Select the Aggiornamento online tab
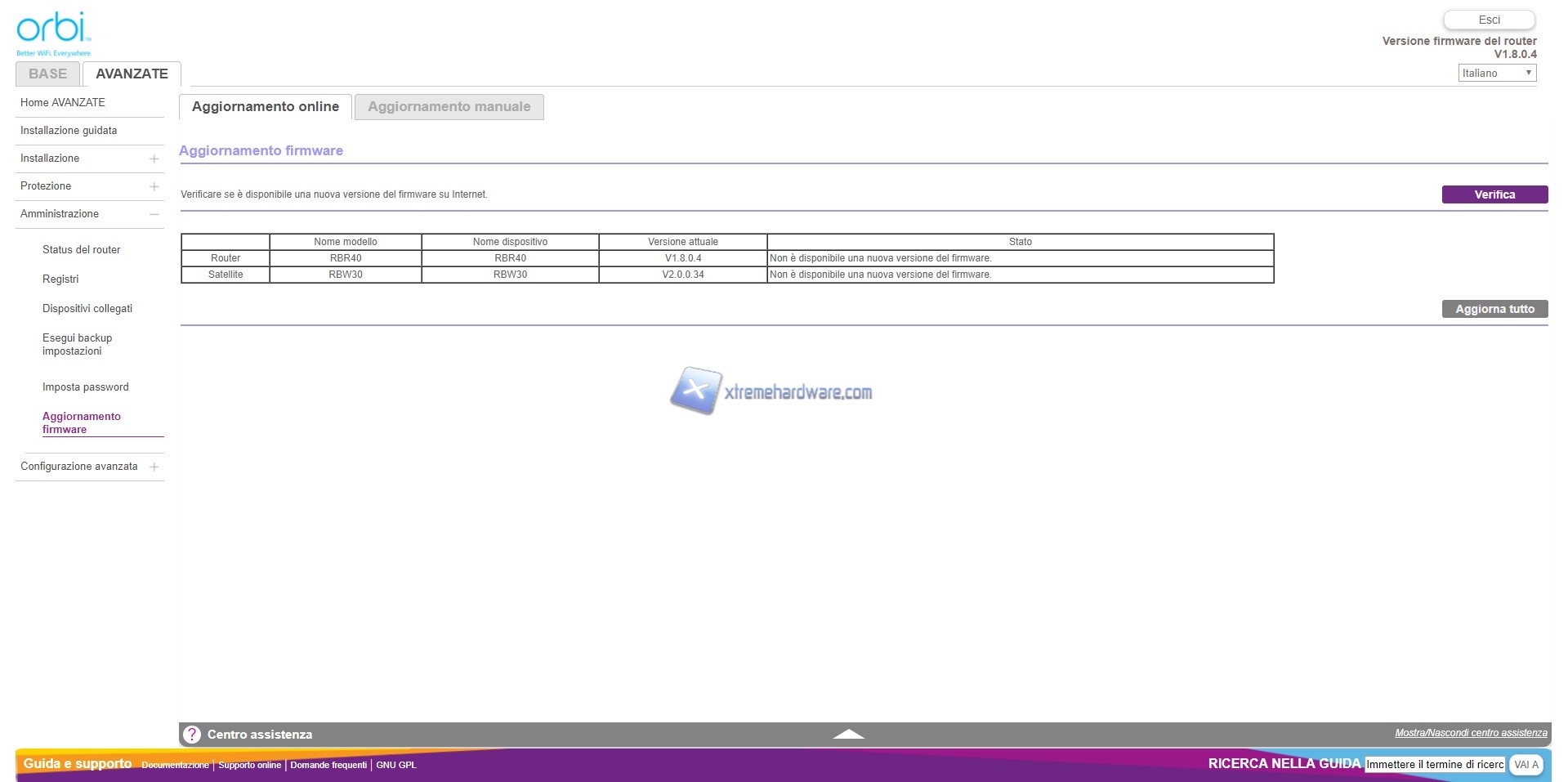1568x782 pixels. [265, 107]
